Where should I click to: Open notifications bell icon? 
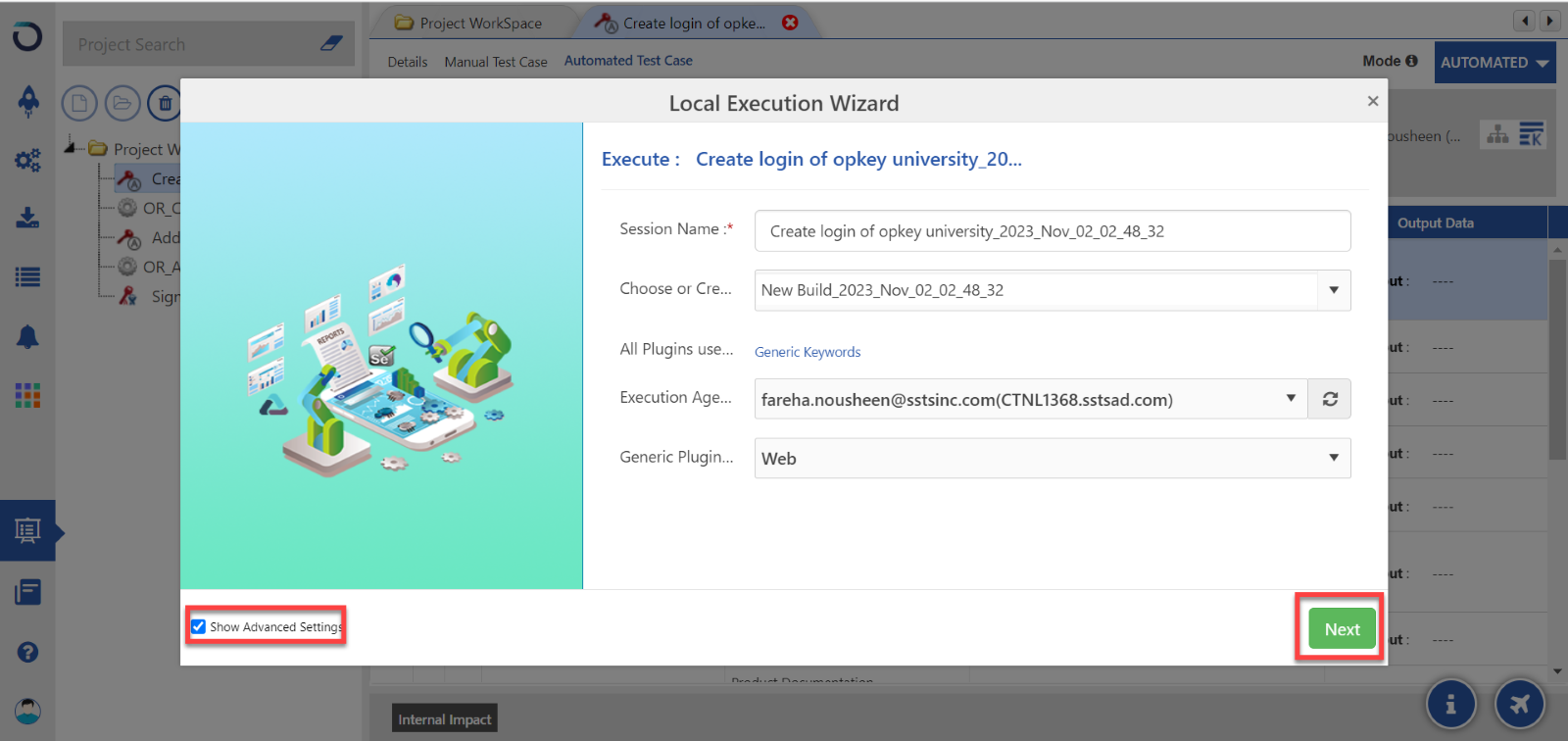(x=27, y=337)
